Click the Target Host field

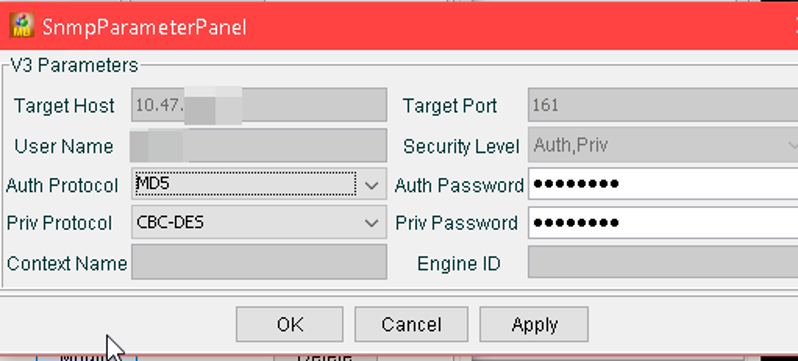click(x=259, y=105)
